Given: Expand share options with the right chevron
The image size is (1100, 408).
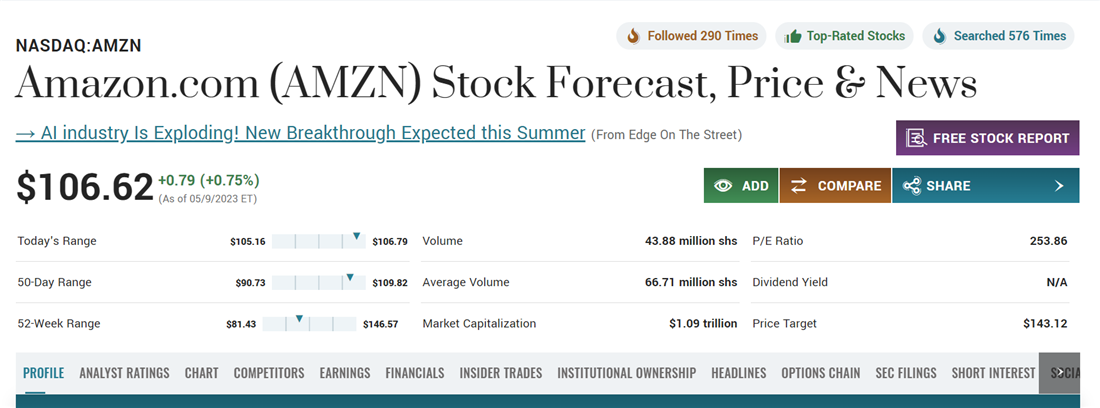Looking at the screenshot, I should click(x=1059, y=186).
